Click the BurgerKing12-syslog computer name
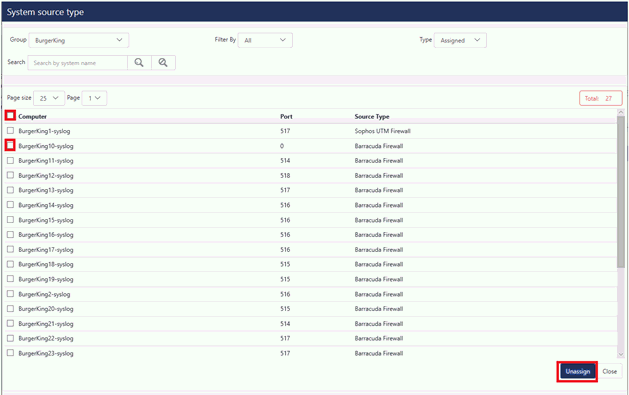This screenshot has height=395, width=629. point(46,176)
